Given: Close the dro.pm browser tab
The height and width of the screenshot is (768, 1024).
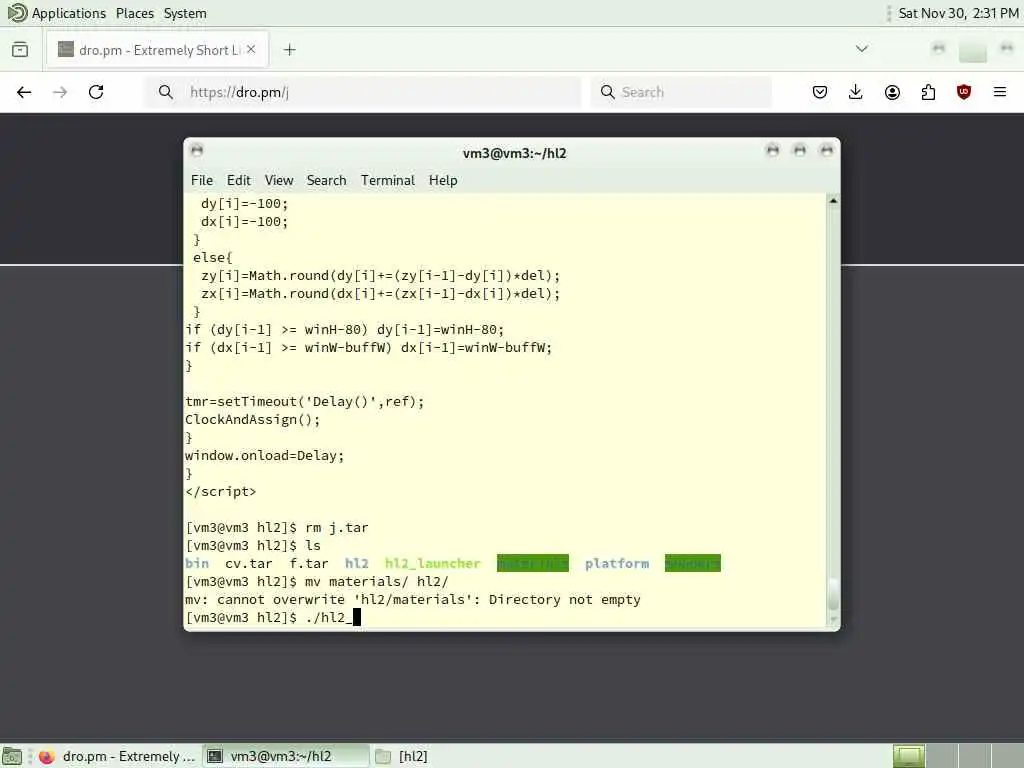Looking at the screenshot, I should coord(251,50).
